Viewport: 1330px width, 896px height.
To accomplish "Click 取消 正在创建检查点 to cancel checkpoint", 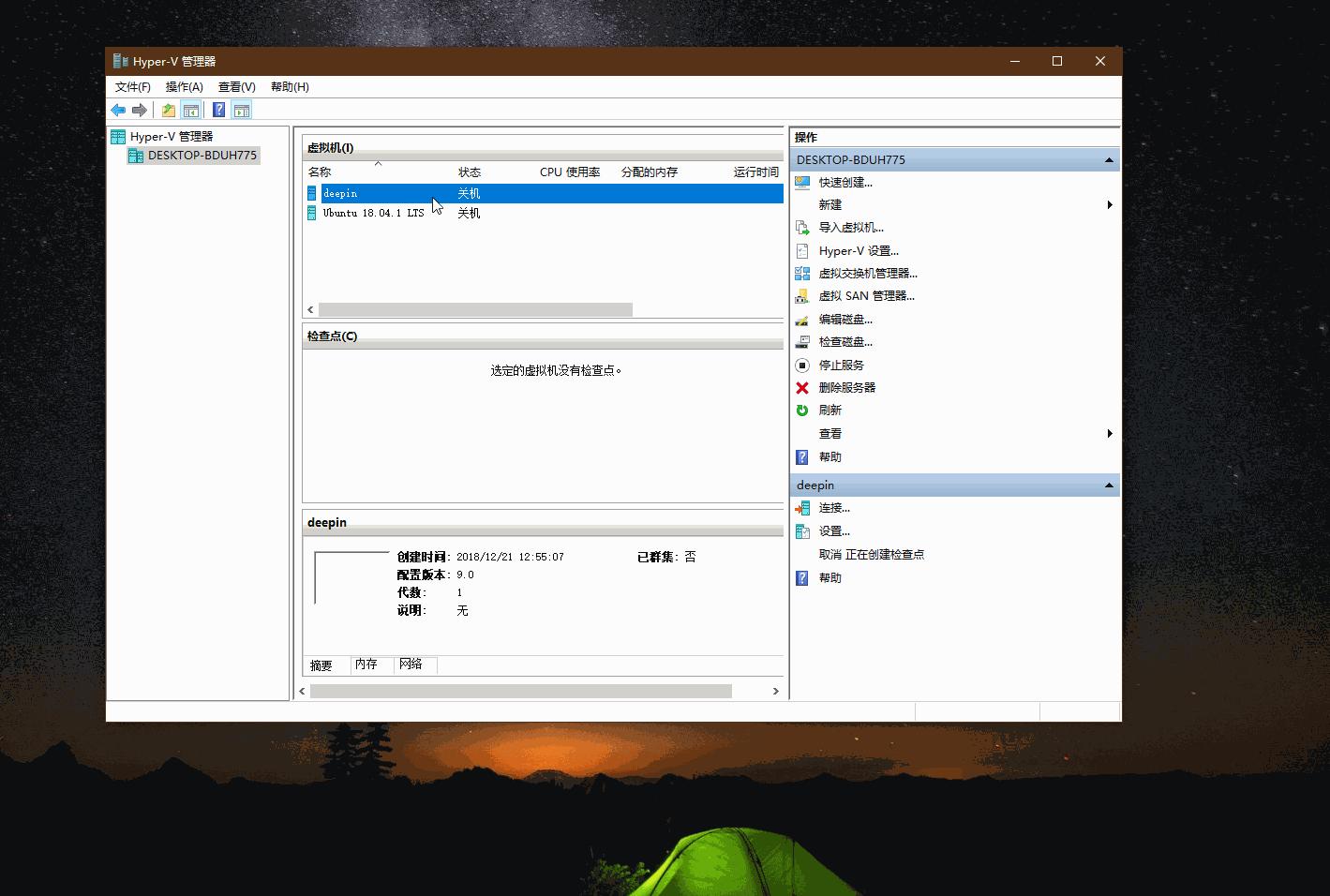I will (x=869, y=554).
